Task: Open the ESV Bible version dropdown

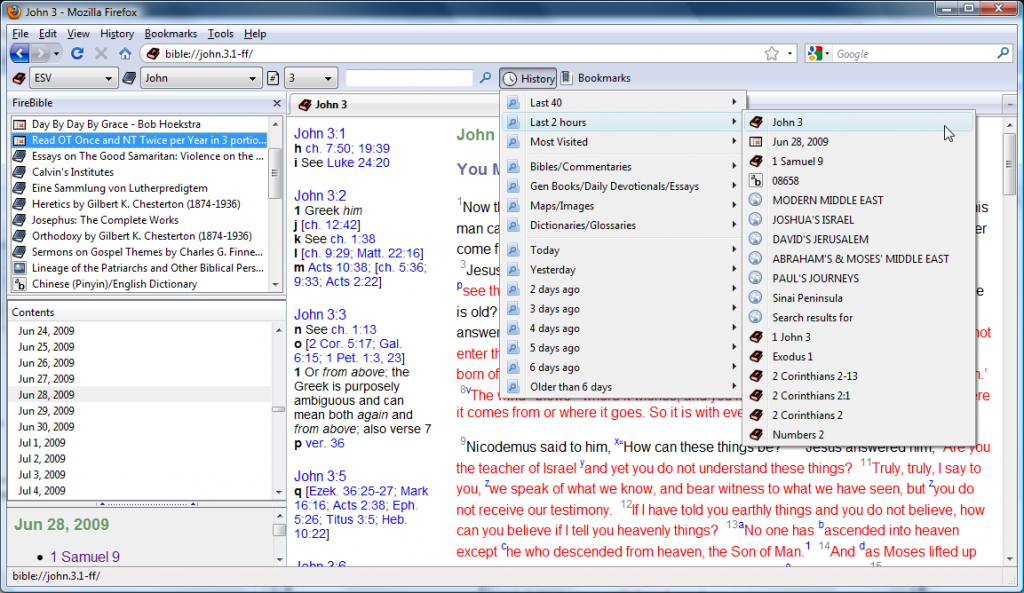Action: click(73, 78)
